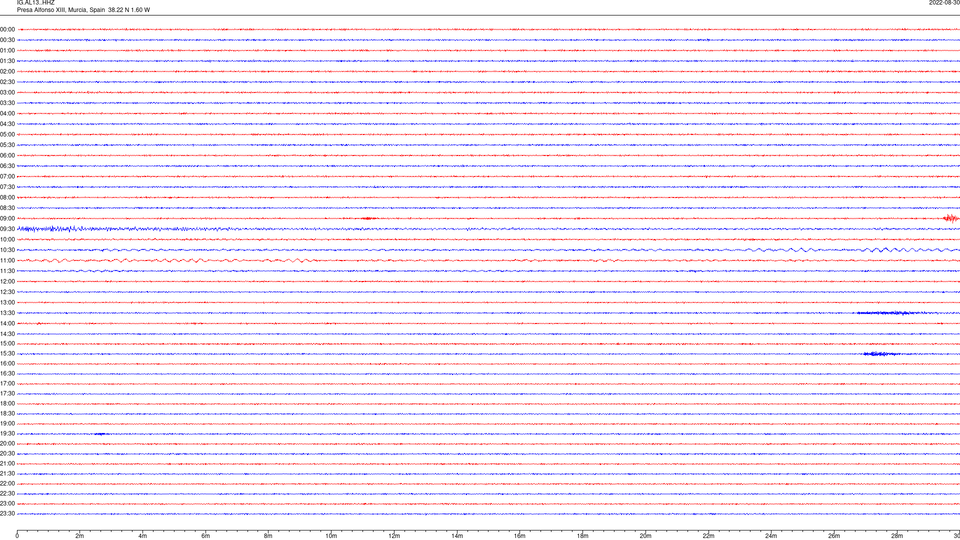Click the 14:00 time label
This screenshot has height=540, width=960.
pos(7,323)
